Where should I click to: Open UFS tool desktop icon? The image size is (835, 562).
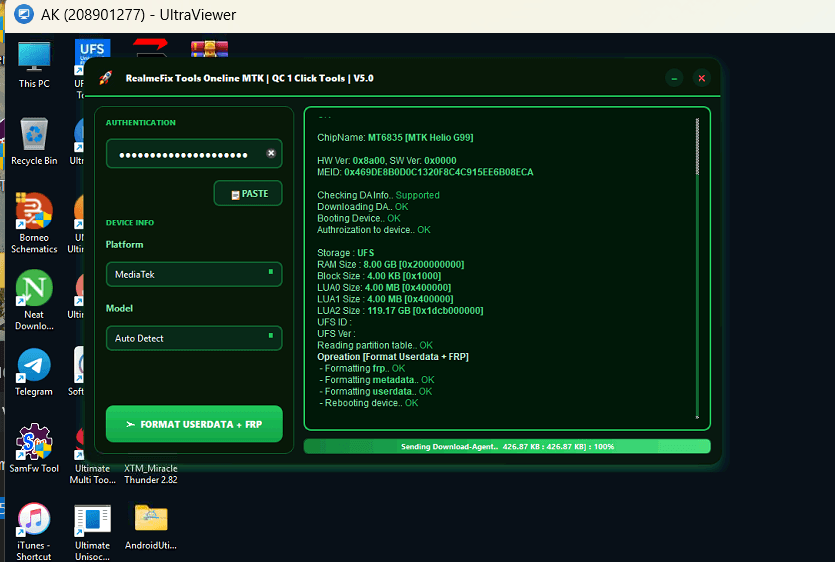tap(92, 49)
